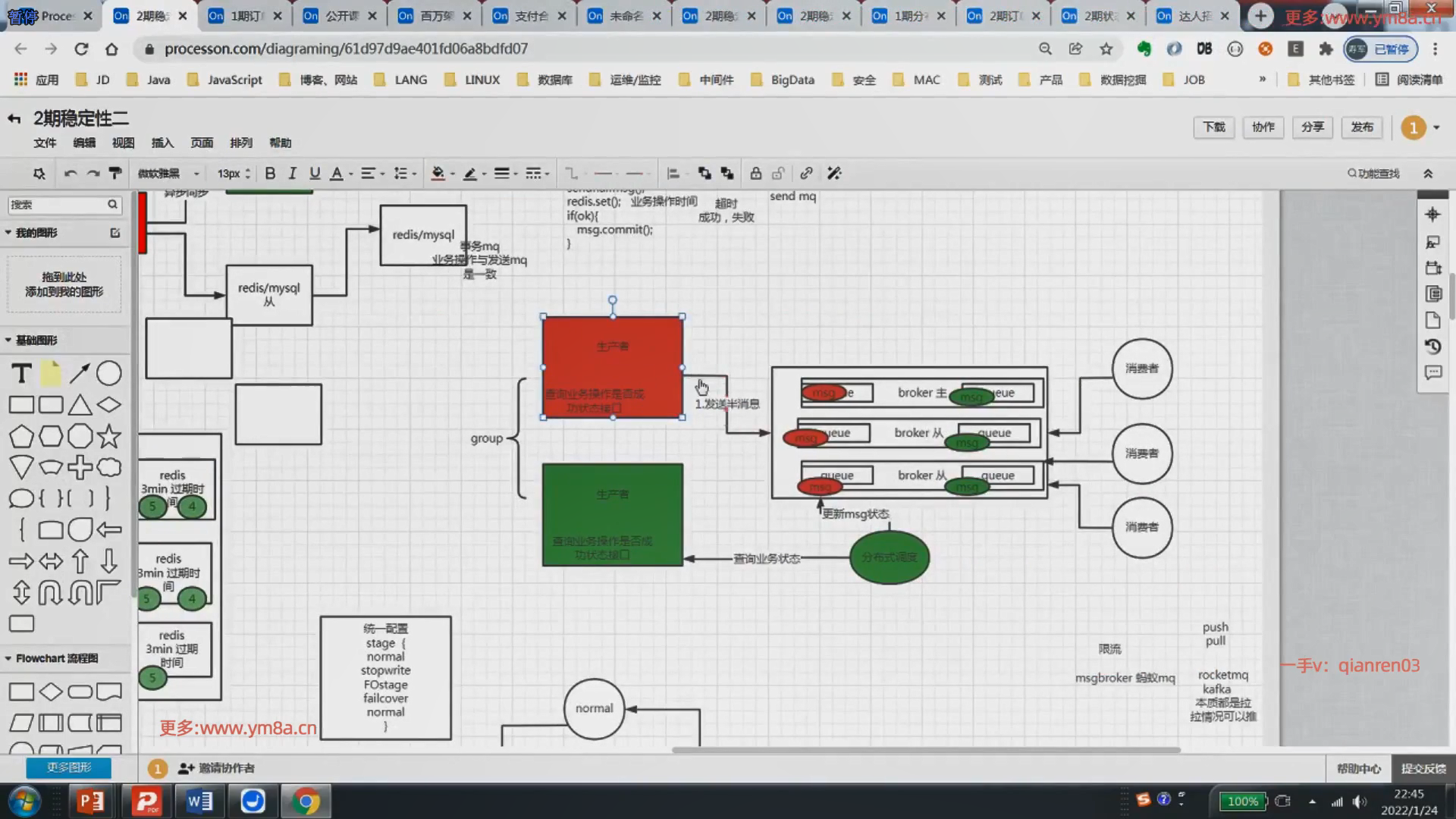
Task: Toggle italic formatting
Action: pos(292,174)
